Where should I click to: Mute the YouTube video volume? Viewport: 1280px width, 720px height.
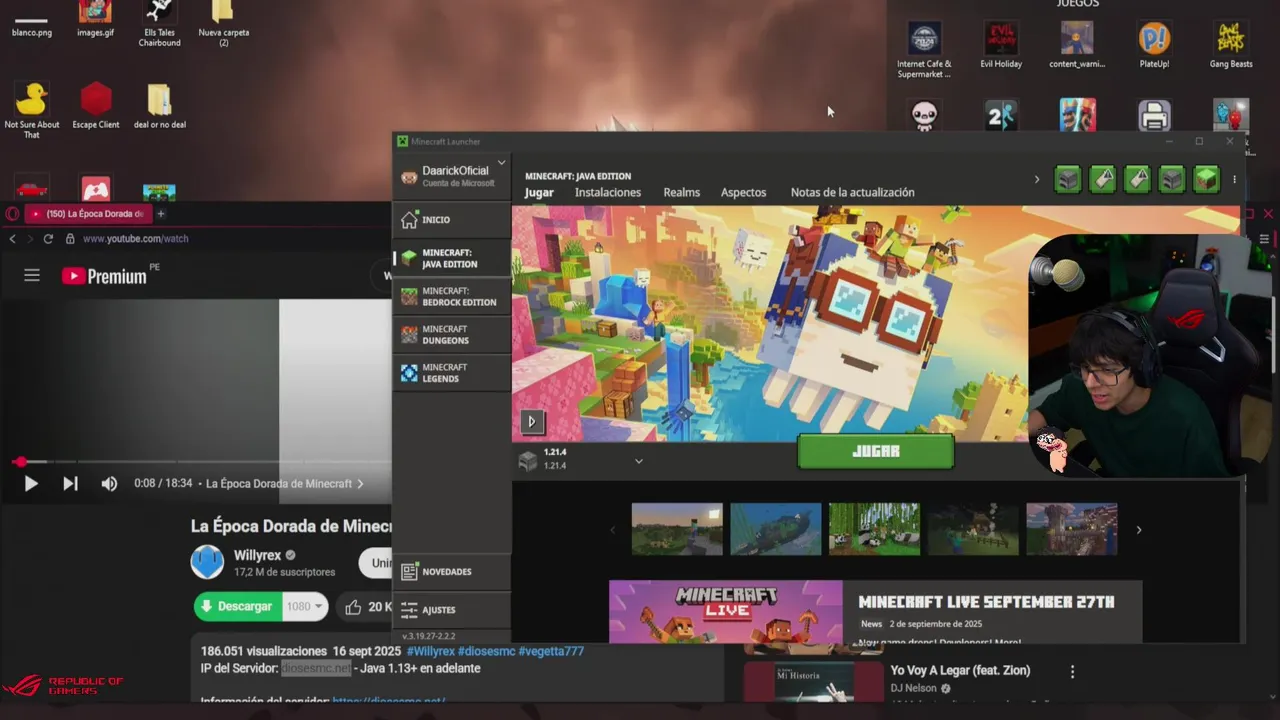(109, 484)
